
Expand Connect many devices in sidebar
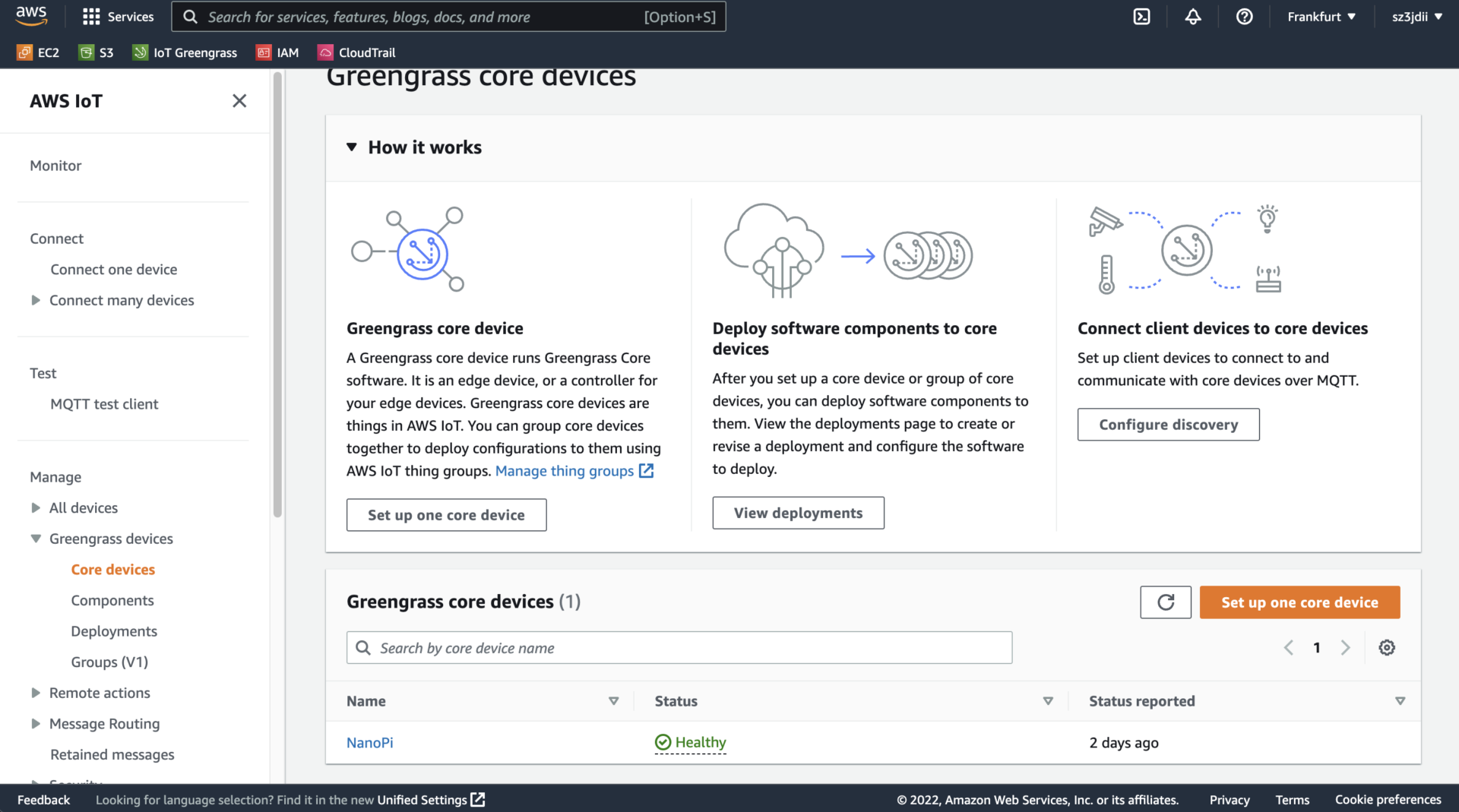(36, 300)
